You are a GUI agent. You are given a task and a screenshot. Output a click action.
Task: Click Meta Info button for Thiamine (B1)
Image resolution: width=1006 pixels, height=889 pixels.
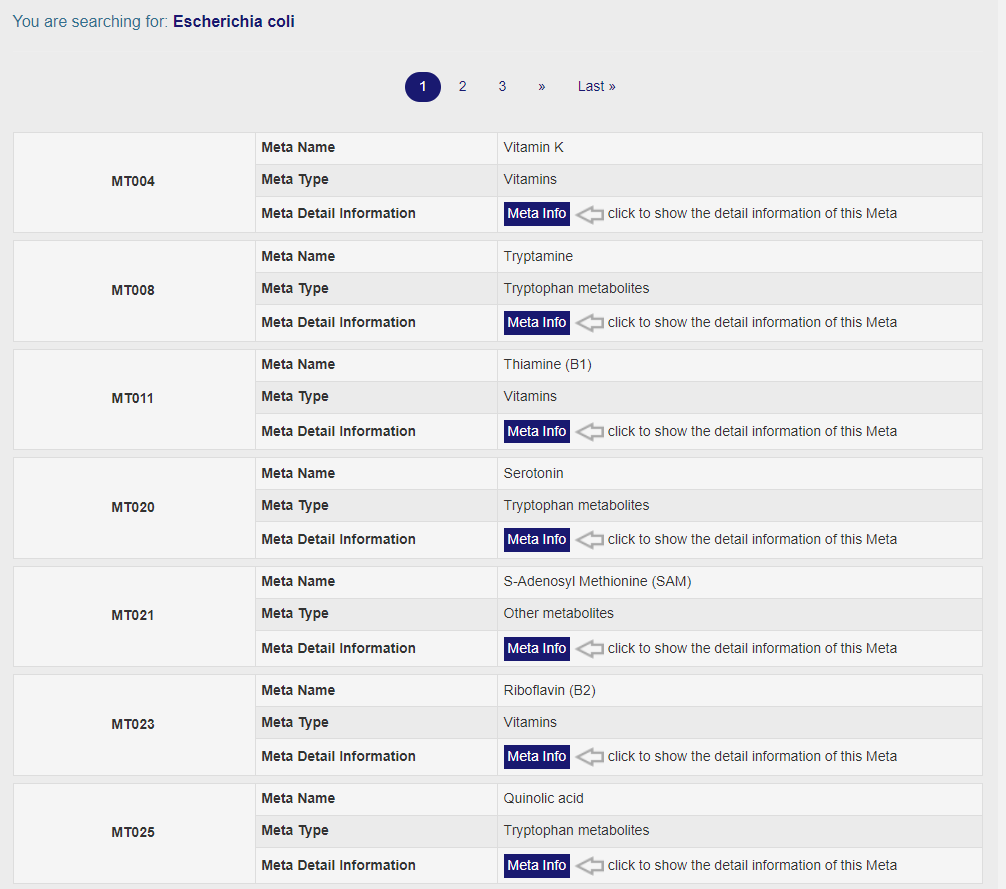(536, 431)
